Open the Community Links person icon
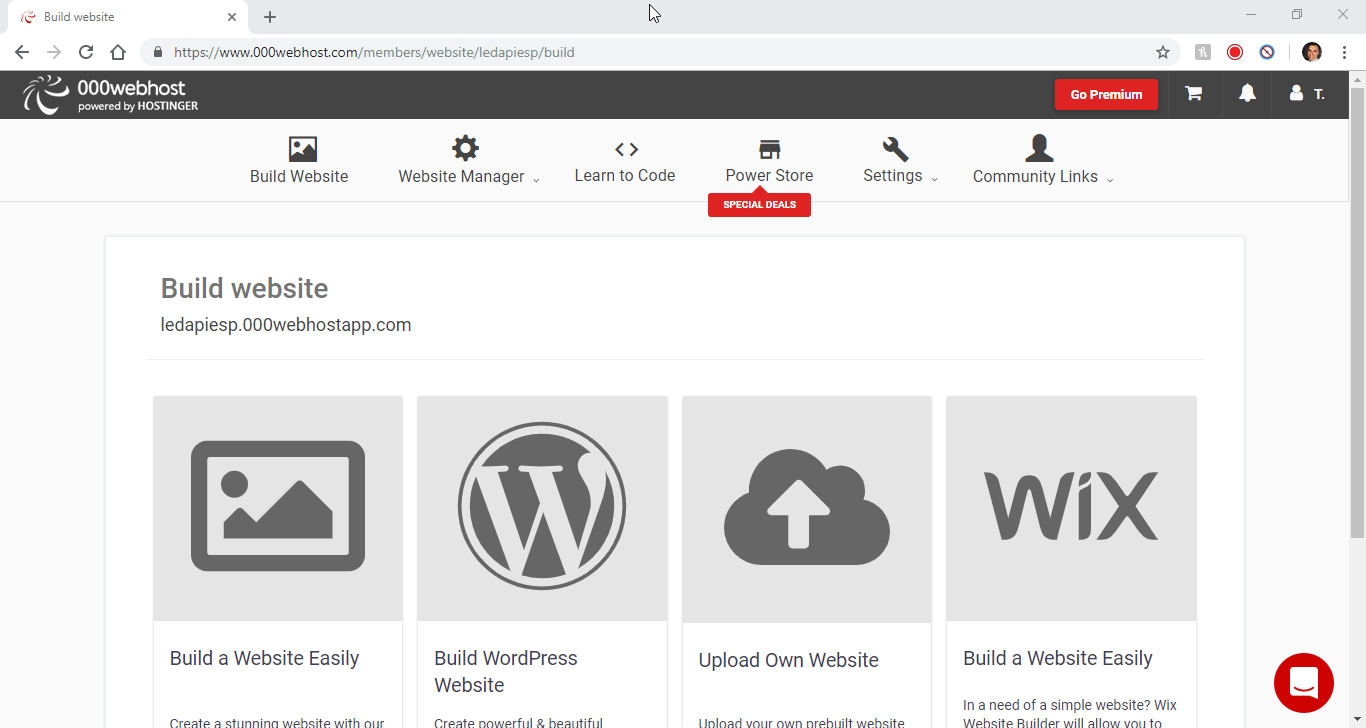 point(1039,147)
